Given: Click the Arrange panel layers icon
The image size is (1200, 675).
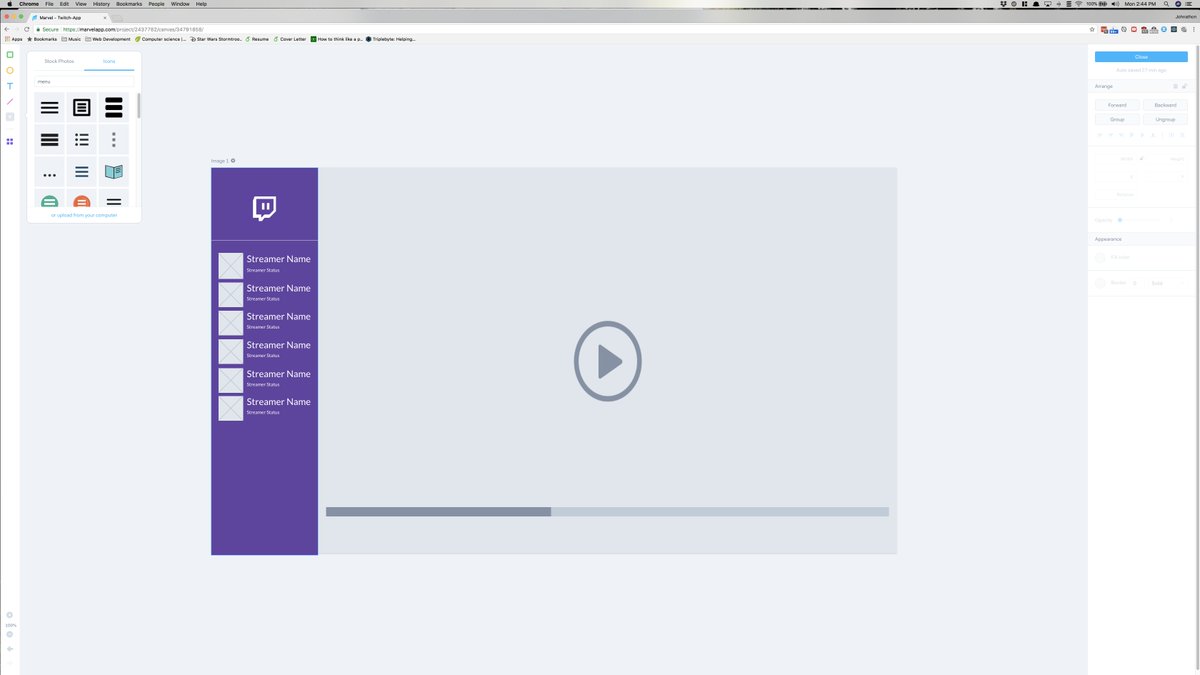Looking at the screenshot, I should 1175,86.
